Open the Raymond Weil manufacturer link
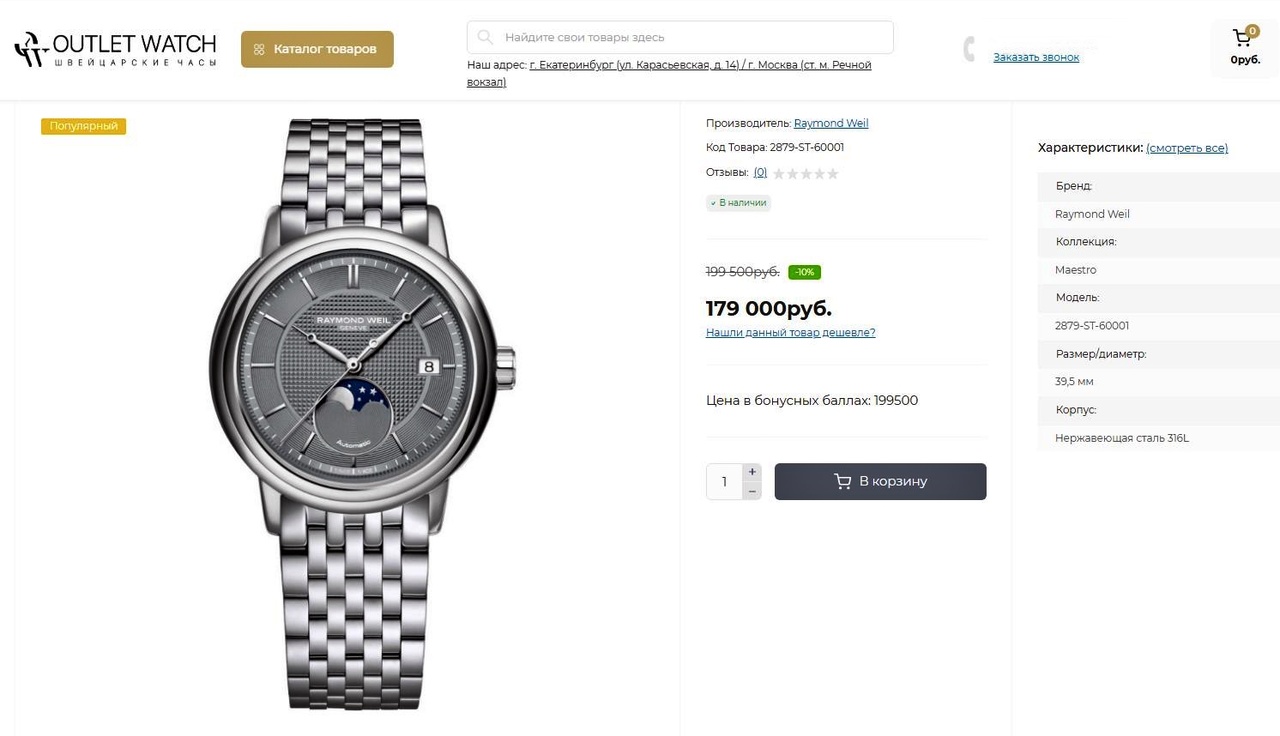1280x736 pixels. click(831, 124)
